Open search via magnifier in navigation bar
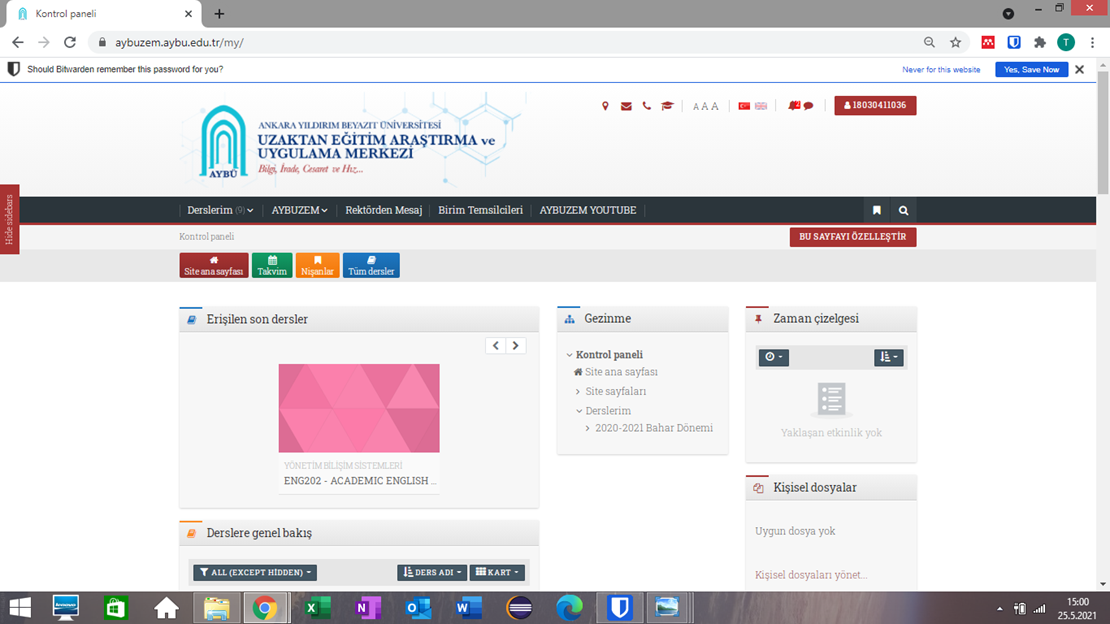1110x624 pixels. point(903,210)
